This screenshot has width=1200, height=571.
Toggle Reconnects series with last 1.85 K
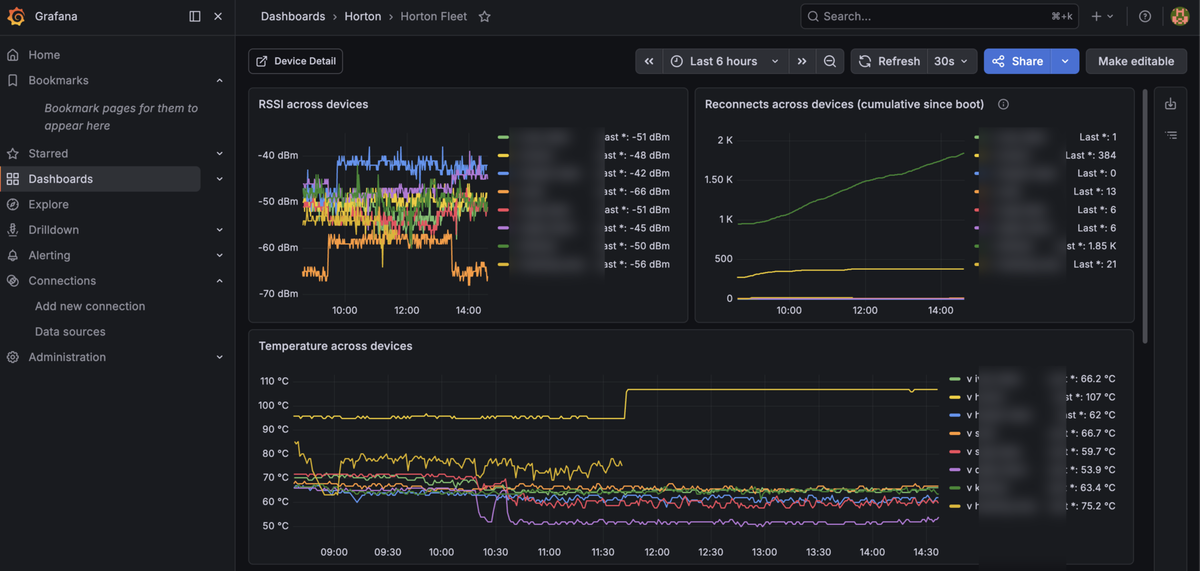(x=1046, y=246)
